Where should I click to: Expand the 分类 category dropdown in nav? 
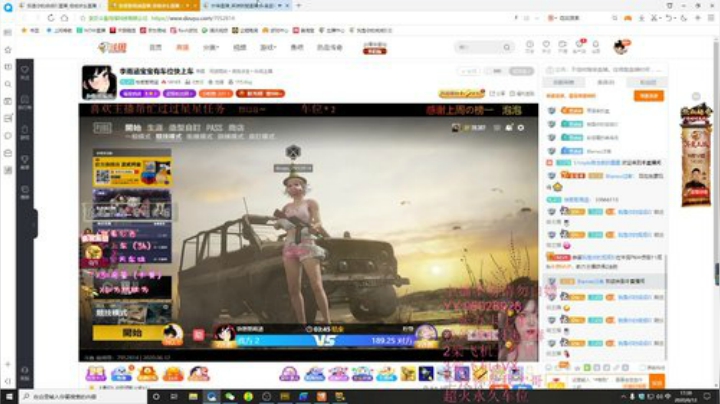tap(211, 47)
